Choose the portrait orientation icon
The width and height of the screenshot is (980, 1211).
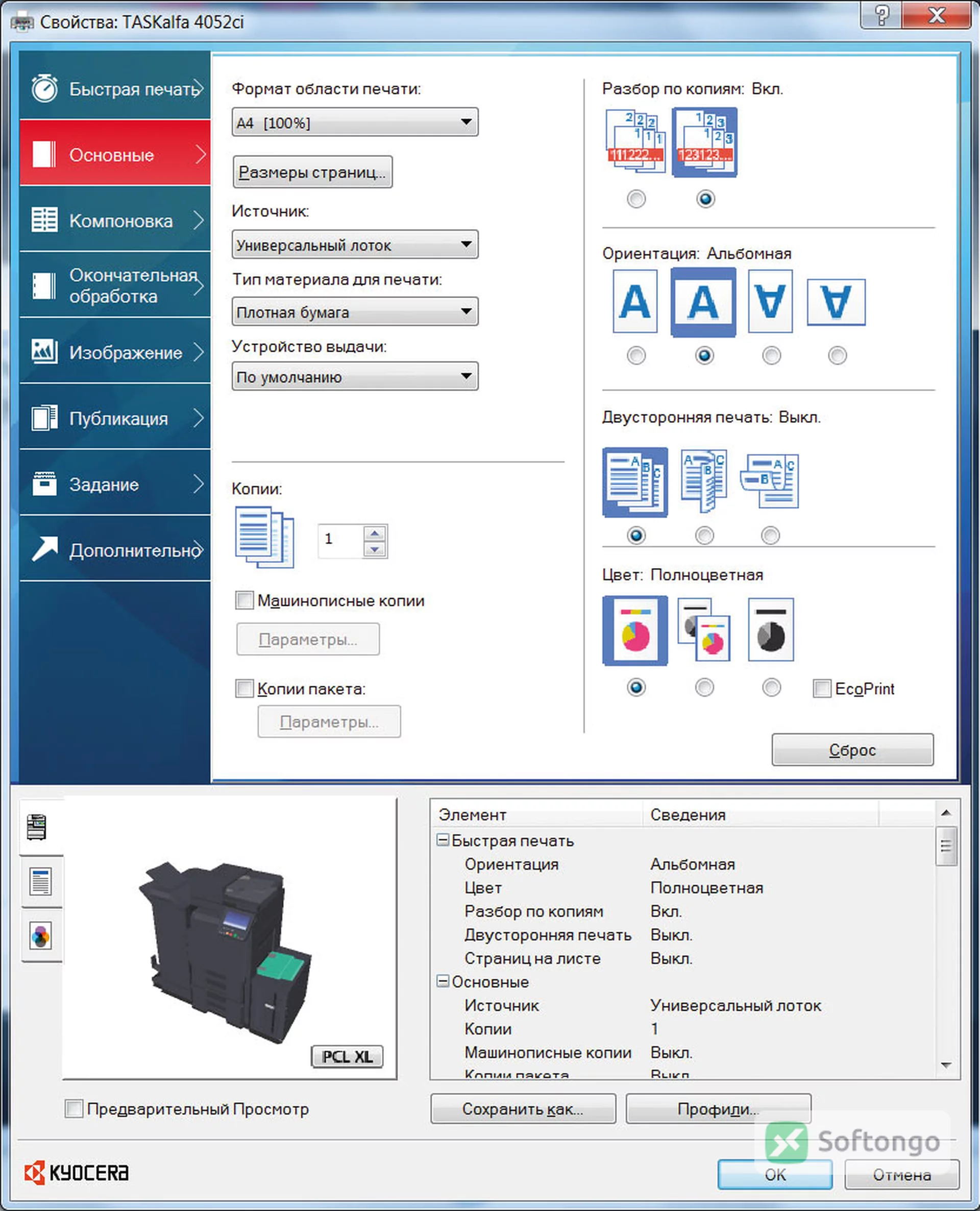coord(635,301)
